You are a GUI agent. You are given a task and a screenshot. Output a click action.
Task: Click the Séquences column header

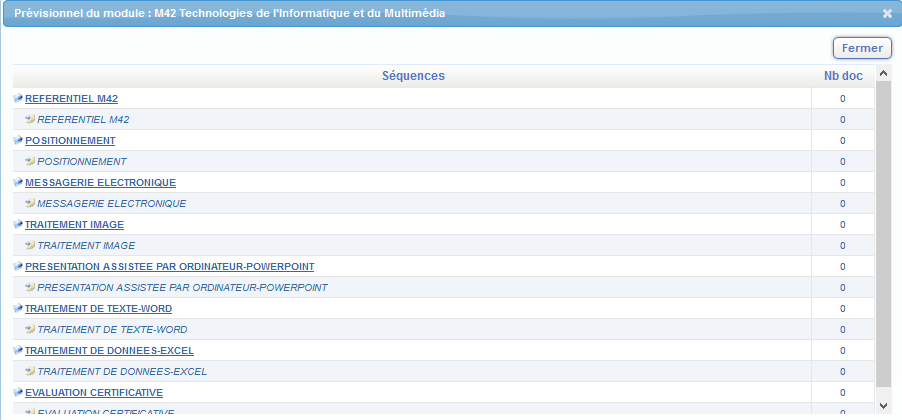pyautogui.click(x=413, y=76)
